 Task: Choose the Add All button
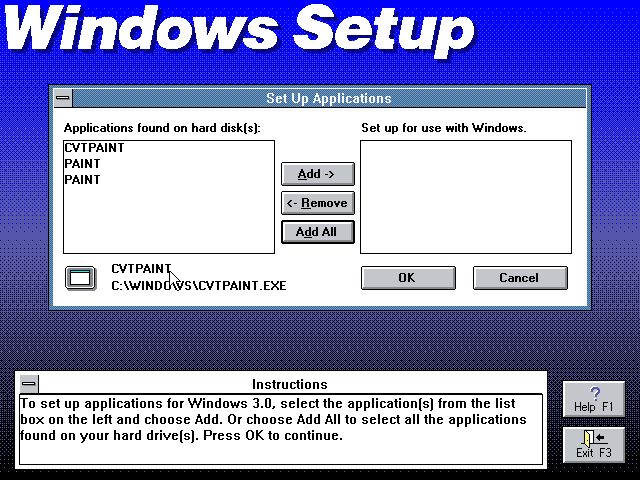pos(317,232)
